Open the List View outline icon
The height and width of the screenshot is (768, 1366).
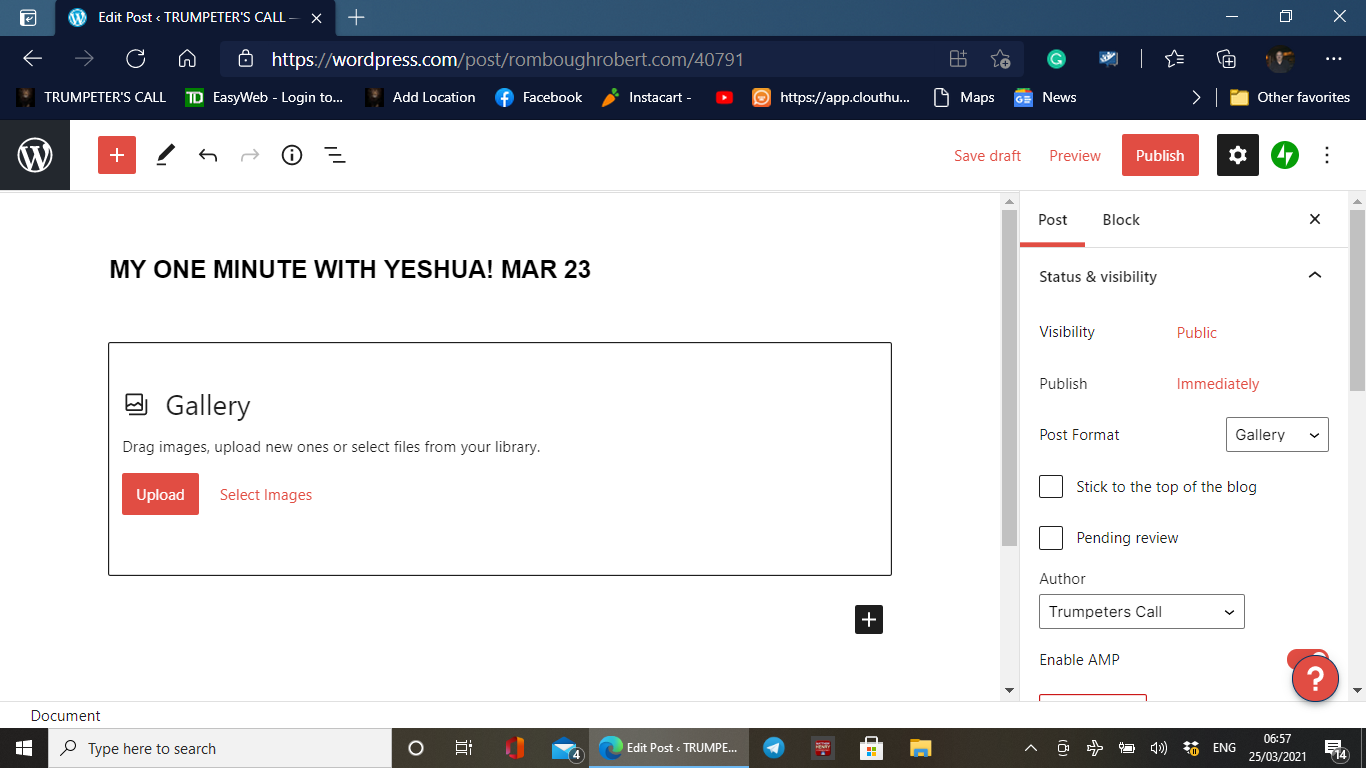(335, 155)
